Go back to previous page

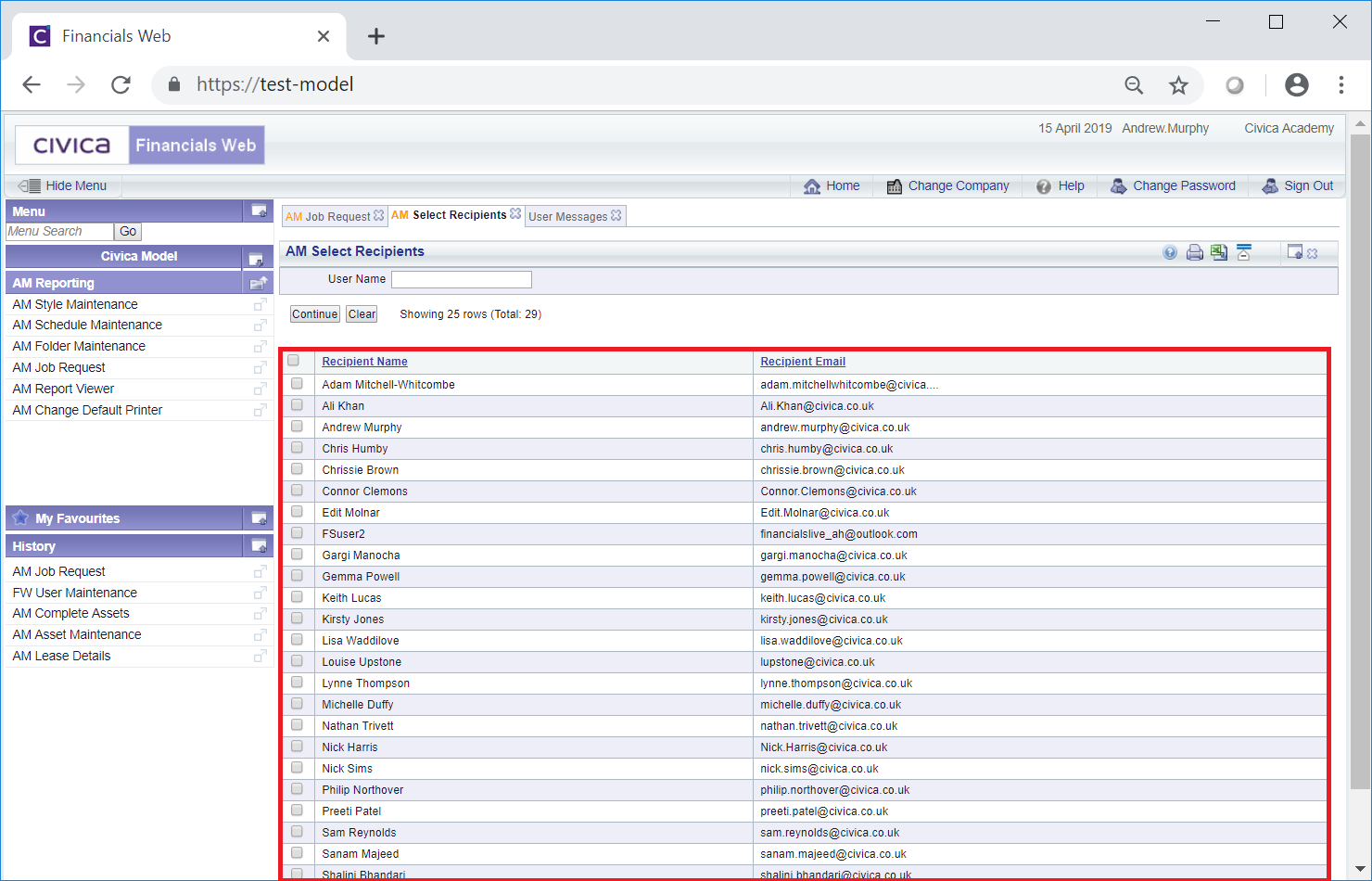(x=32, y=85)
